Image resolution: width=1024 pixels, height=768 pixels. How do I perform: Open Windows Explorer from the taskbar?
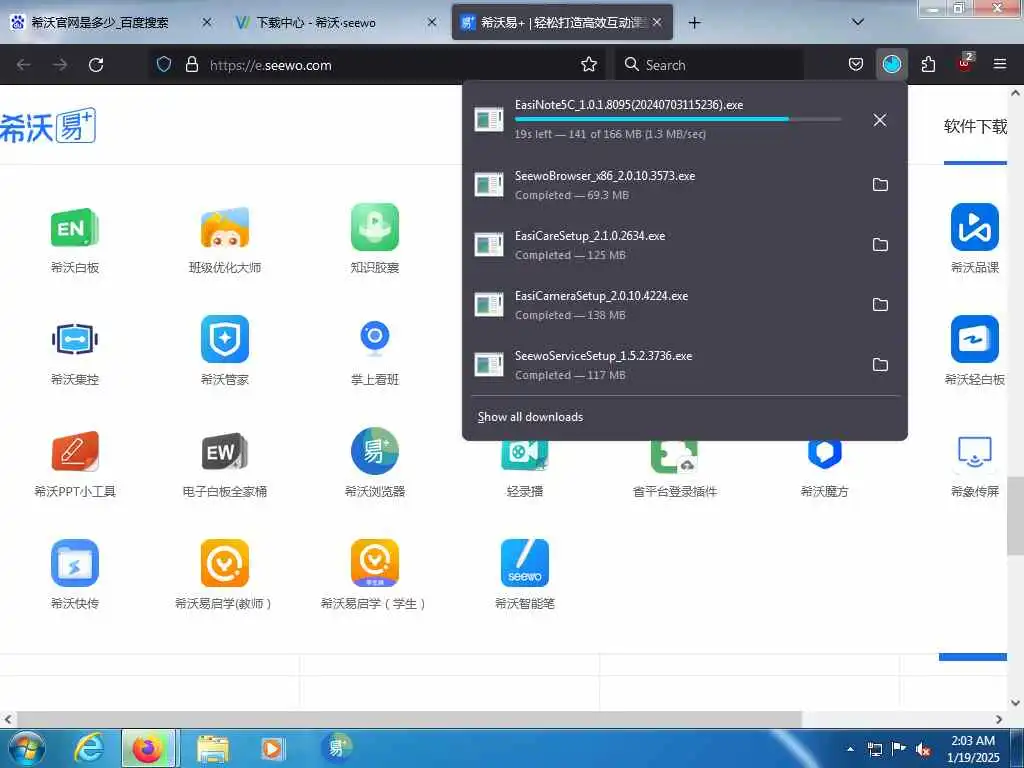(213, 748)
